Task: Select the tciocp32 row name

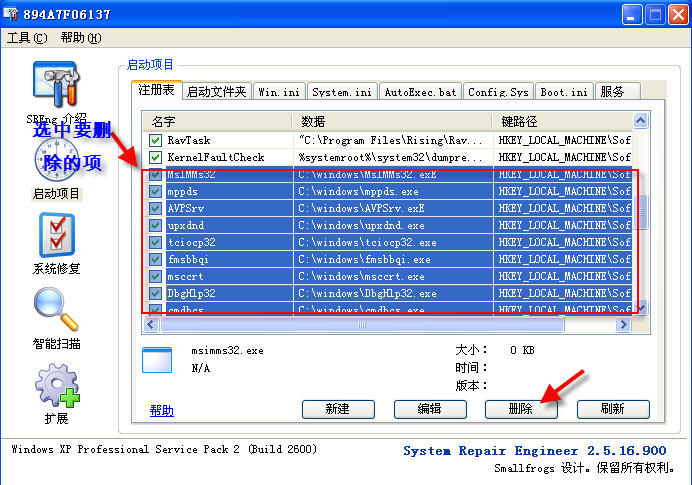Action: pos(191,242)
